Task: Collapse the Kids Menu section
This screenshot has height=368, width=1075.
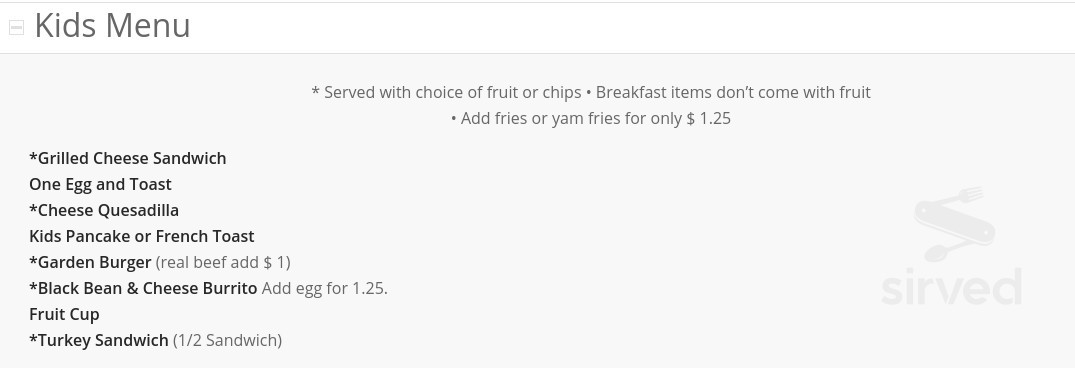Action: coord(16,27)
